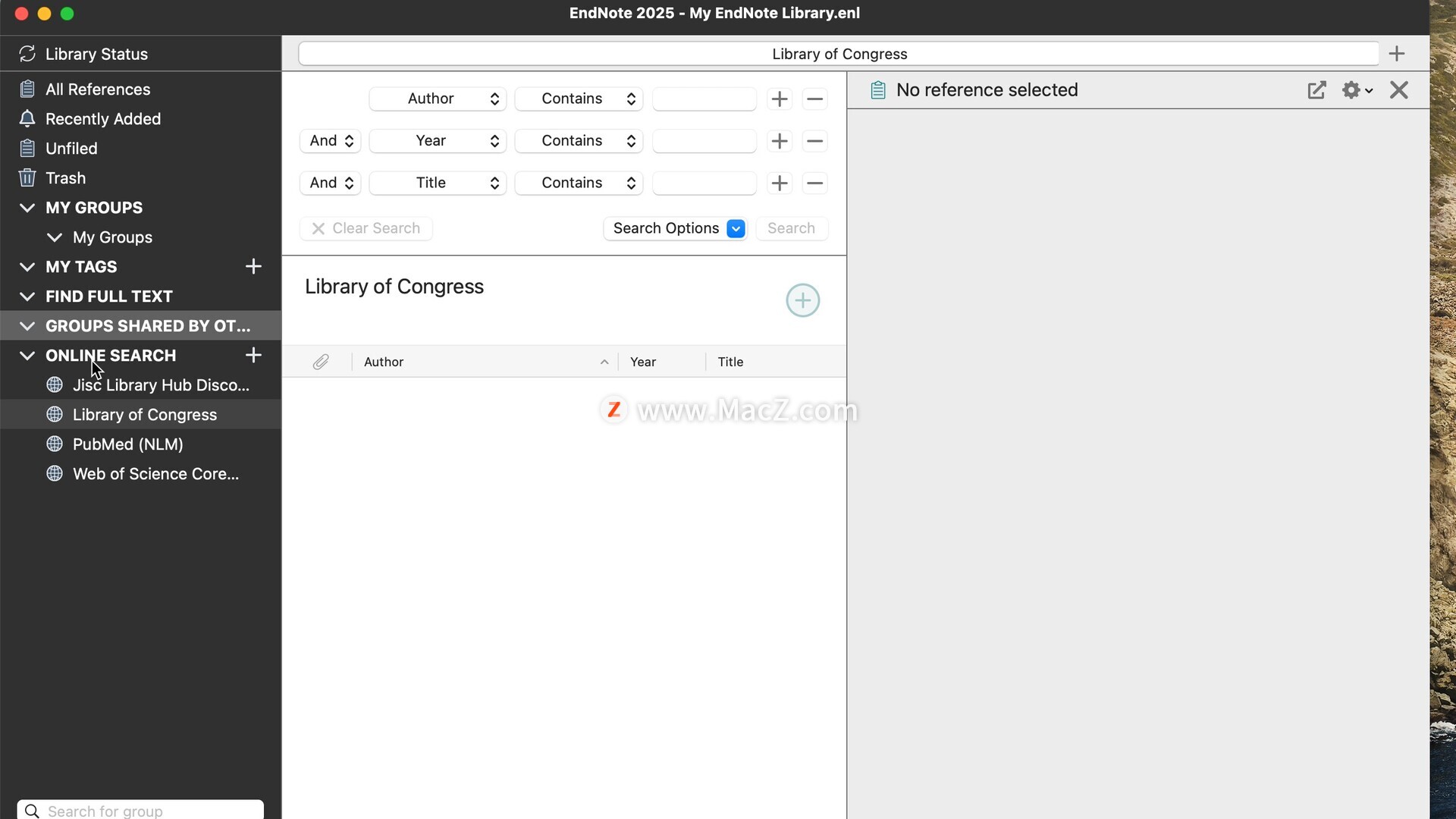1456x819 pixels.
Task: Sort references by Year column
Action: tap(661, 362)
